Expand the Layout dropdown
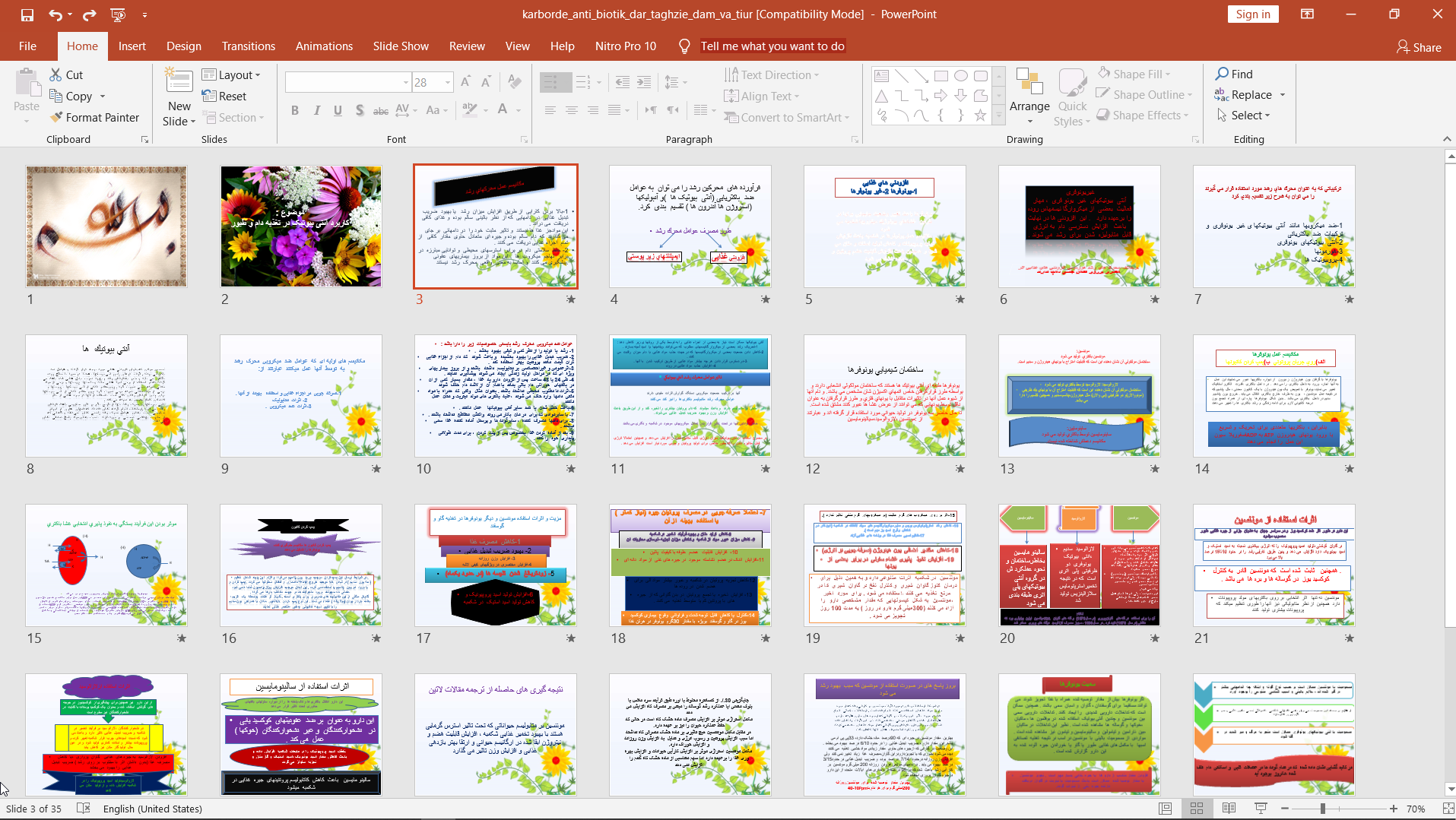The width and height of the screenshot is (1456, 820). 232,74
